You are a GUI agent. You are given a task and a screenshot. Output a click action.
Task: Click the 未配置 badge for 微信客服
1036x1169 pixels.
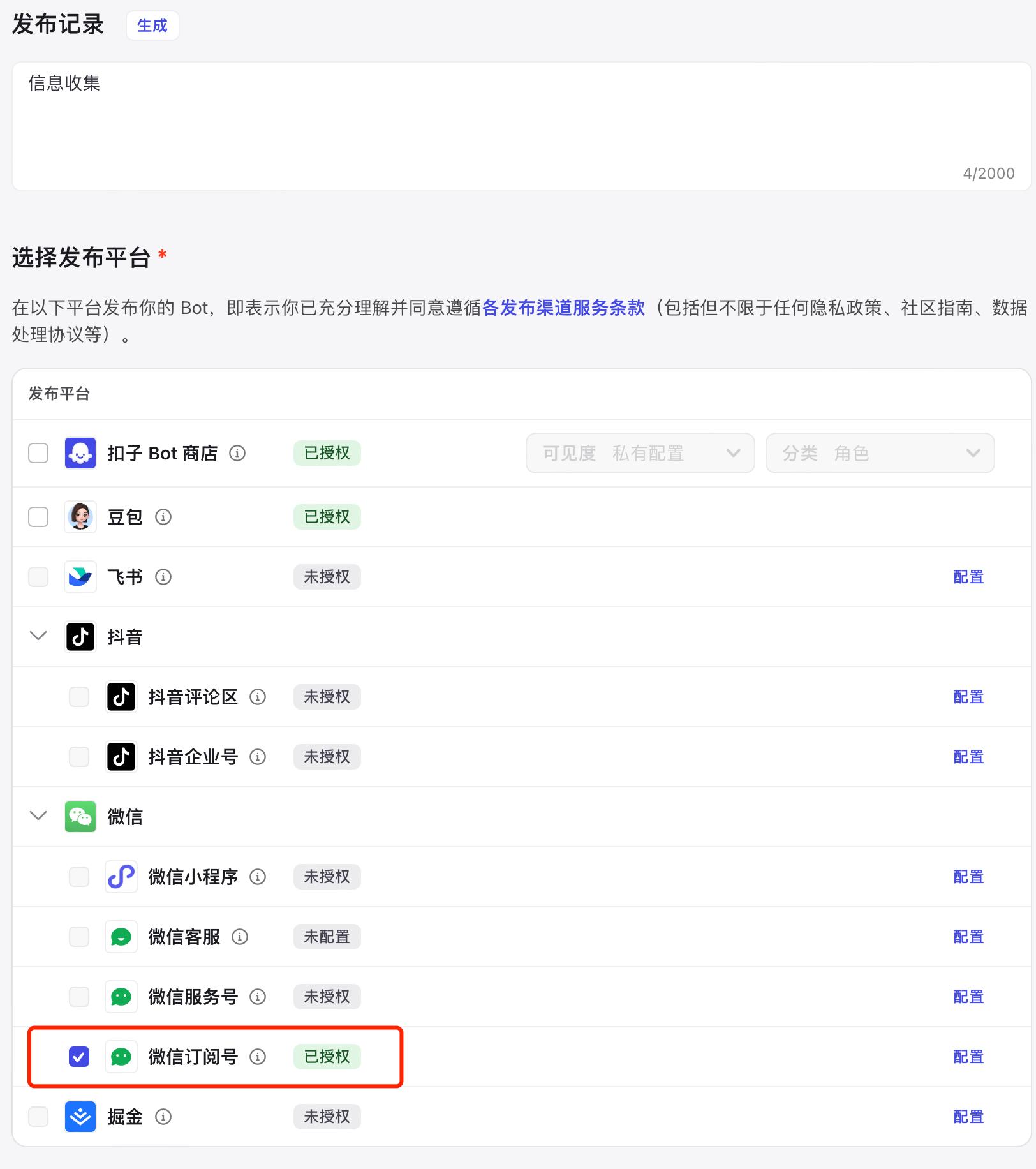tap(327, 937)
